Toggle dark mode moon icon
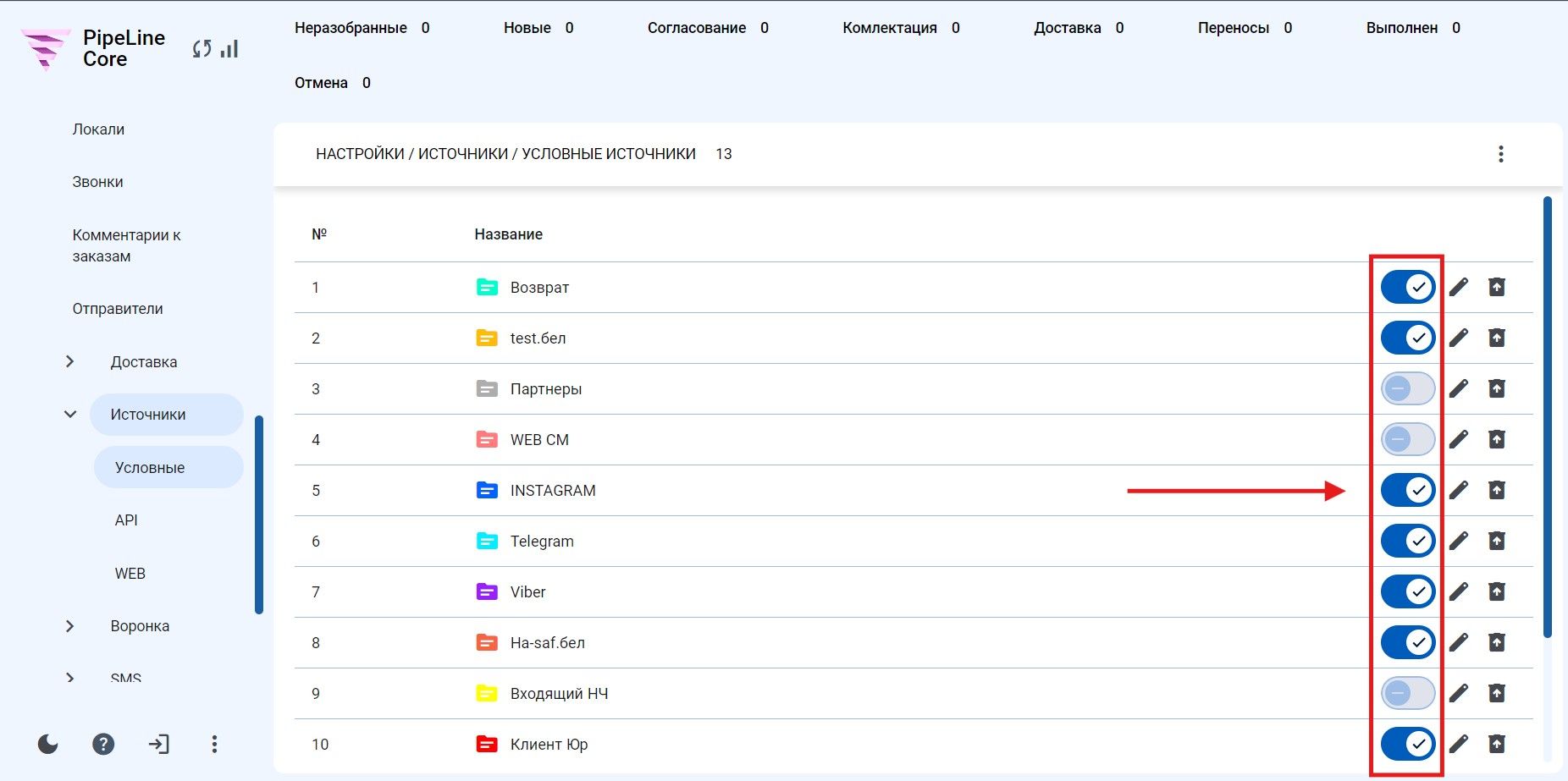 click(x=48, y=744)
